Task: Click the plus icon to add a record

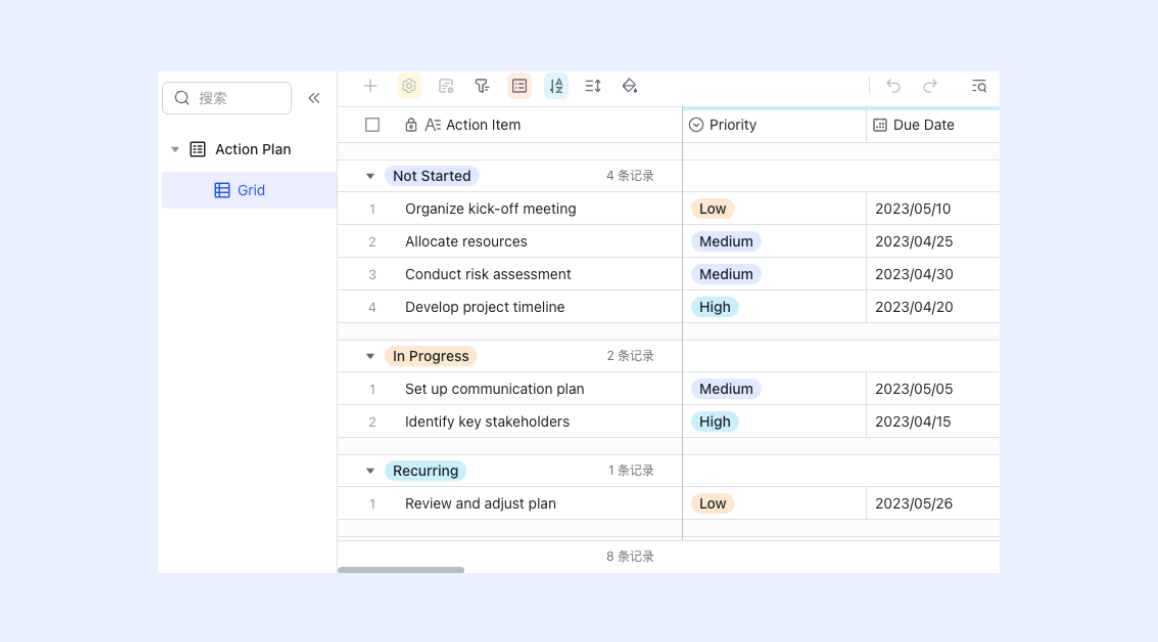Action: [x=370, y=86]
